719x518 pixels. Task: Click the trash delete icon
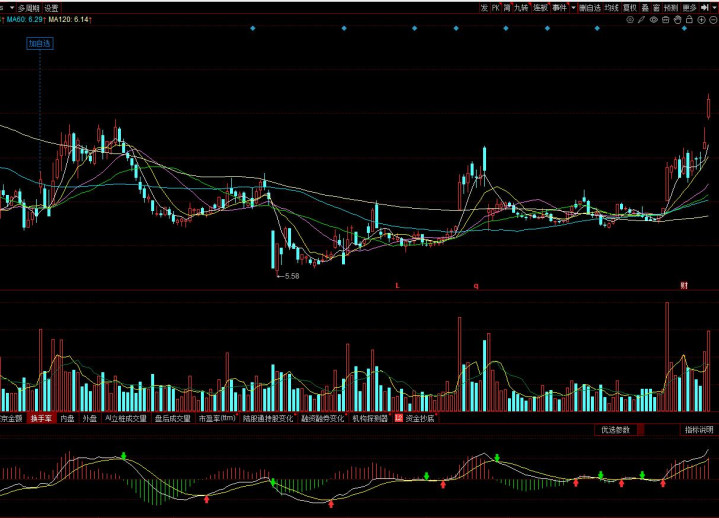(665, 19)
